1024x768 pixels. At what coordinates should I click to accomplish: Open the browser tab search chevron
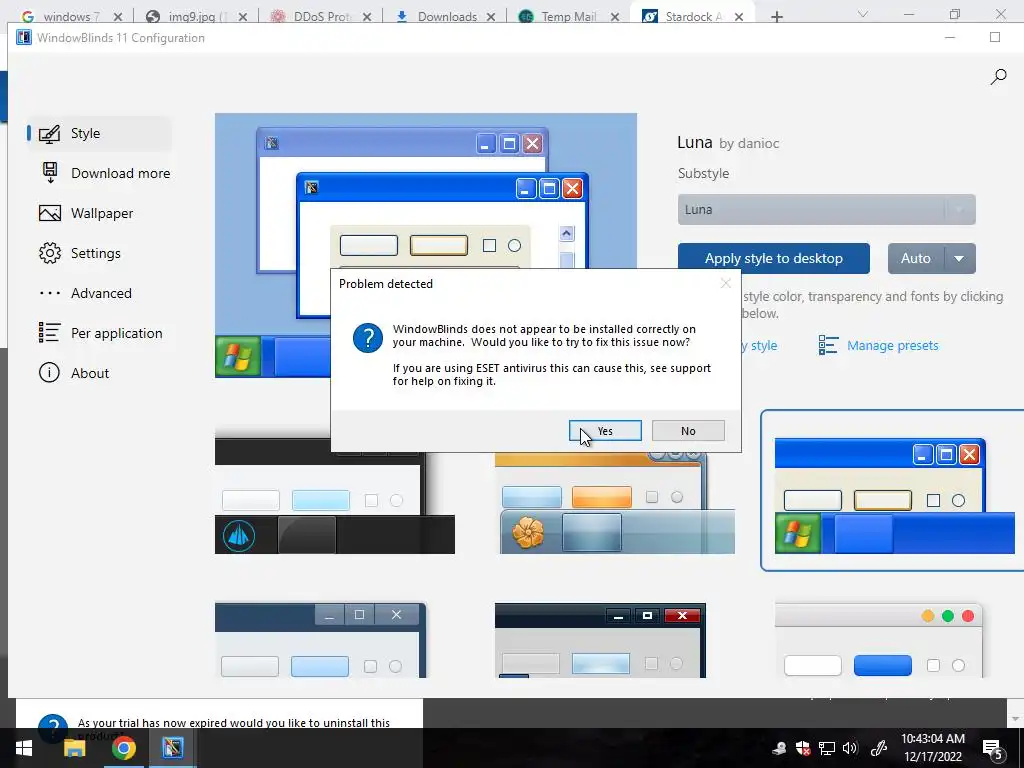pos(863,14)
